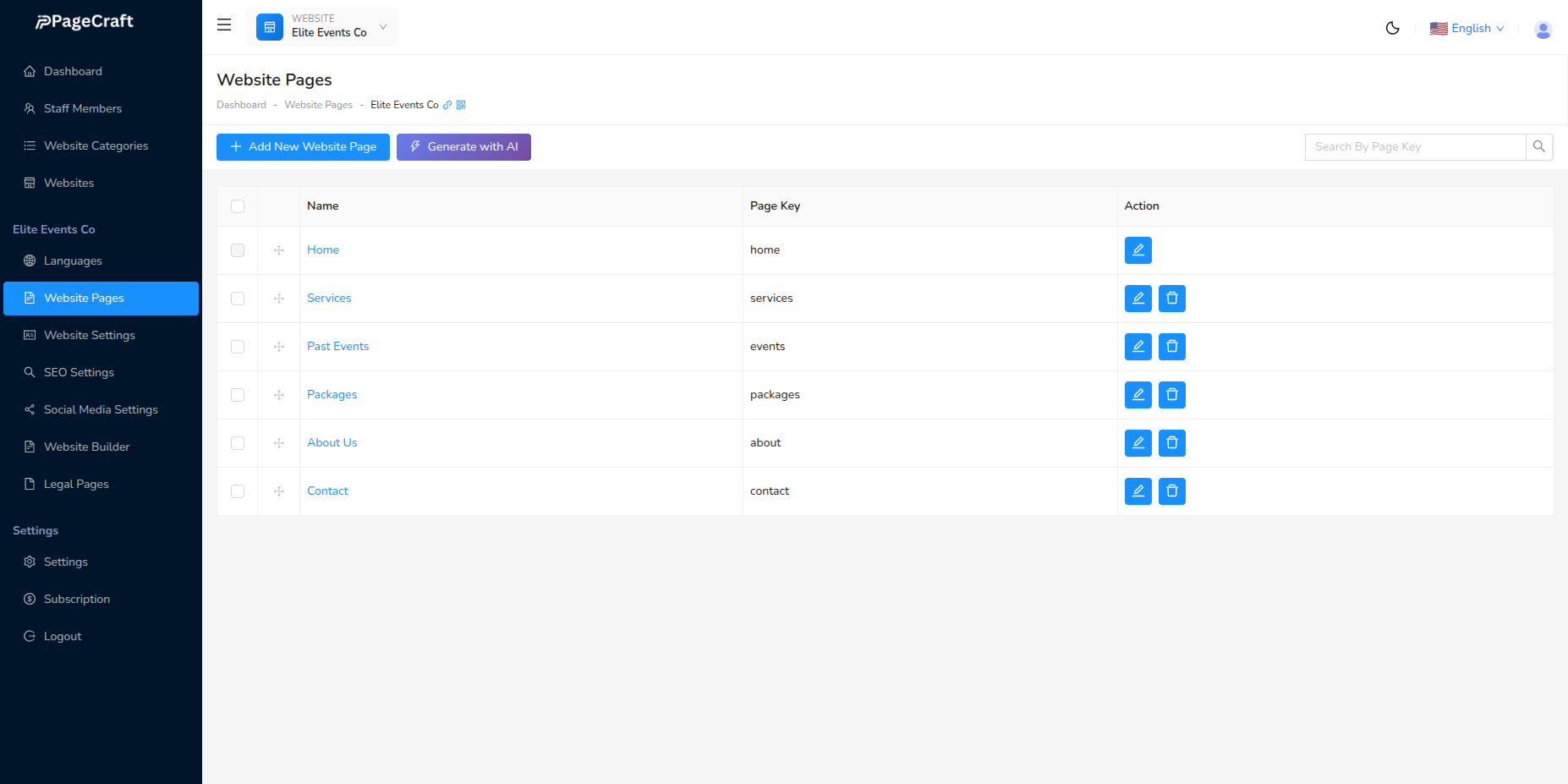Collapse the sidebar using the hamburger icon
Screen dimensions: 1568x784
pos(223,25)
